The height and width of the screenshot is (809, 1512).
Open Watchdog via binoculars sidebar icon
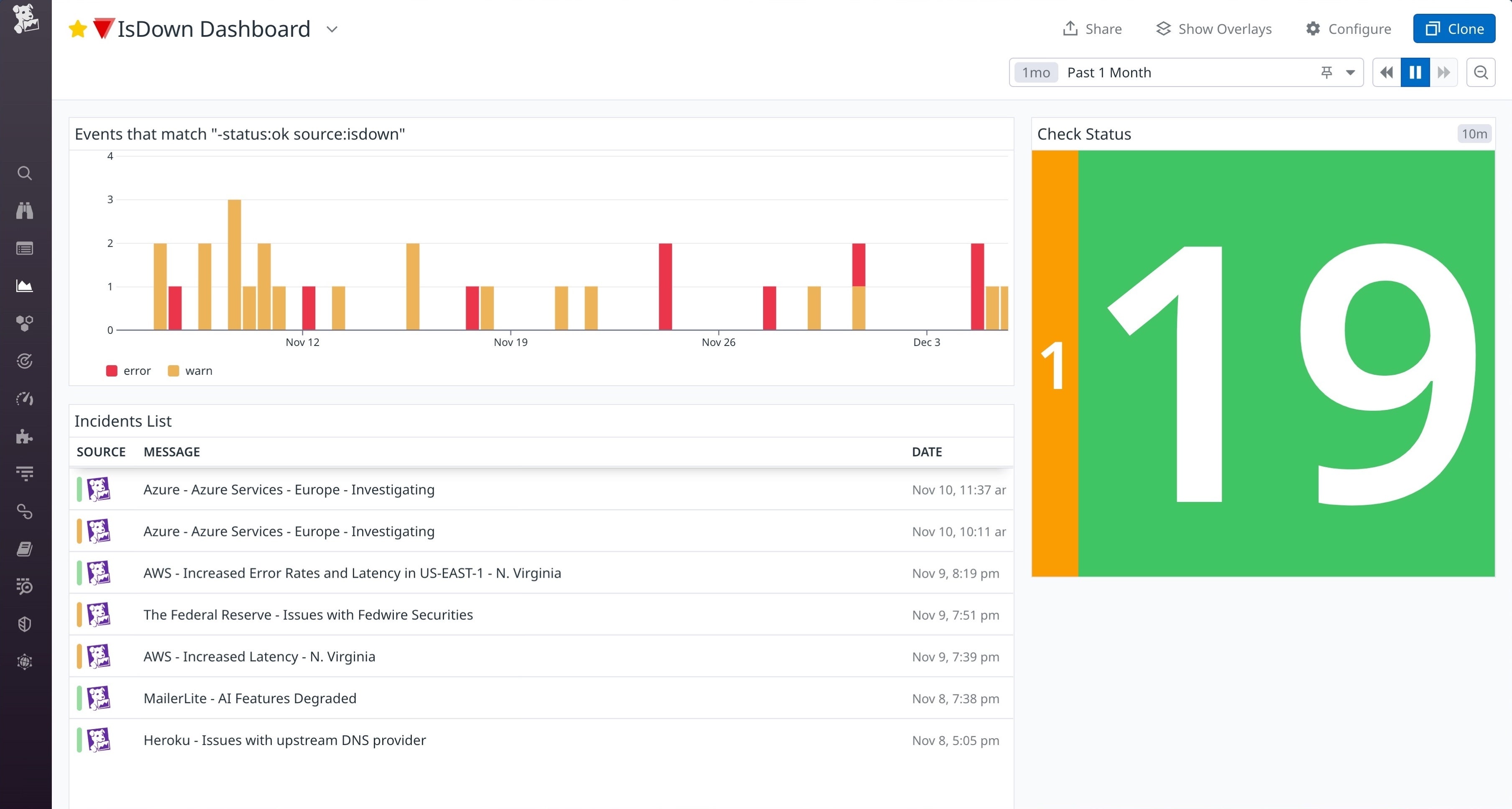pos(24,211)
